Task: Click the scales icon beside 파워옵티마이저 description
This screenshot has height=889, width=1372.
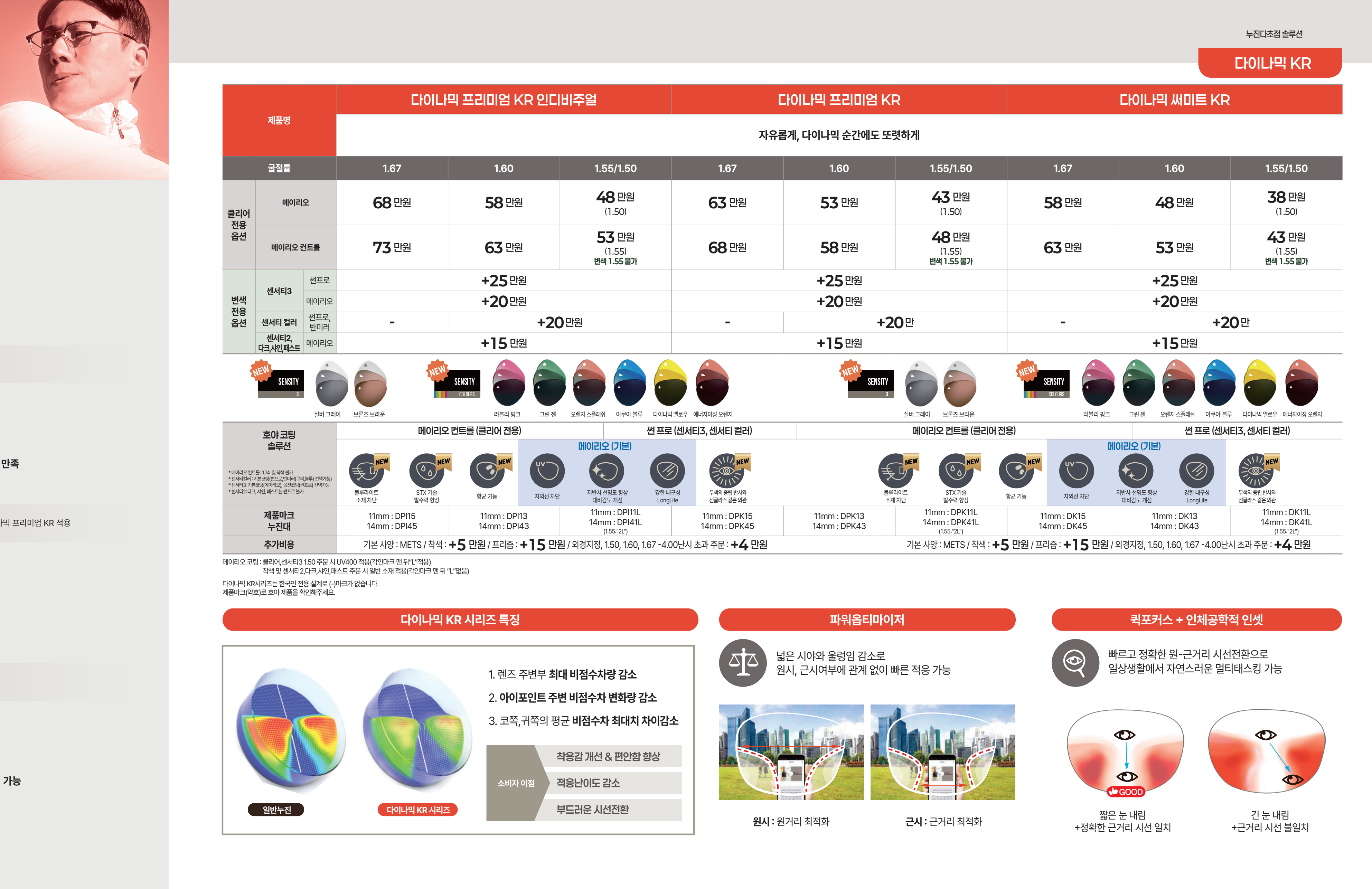Action: (743, 663)
